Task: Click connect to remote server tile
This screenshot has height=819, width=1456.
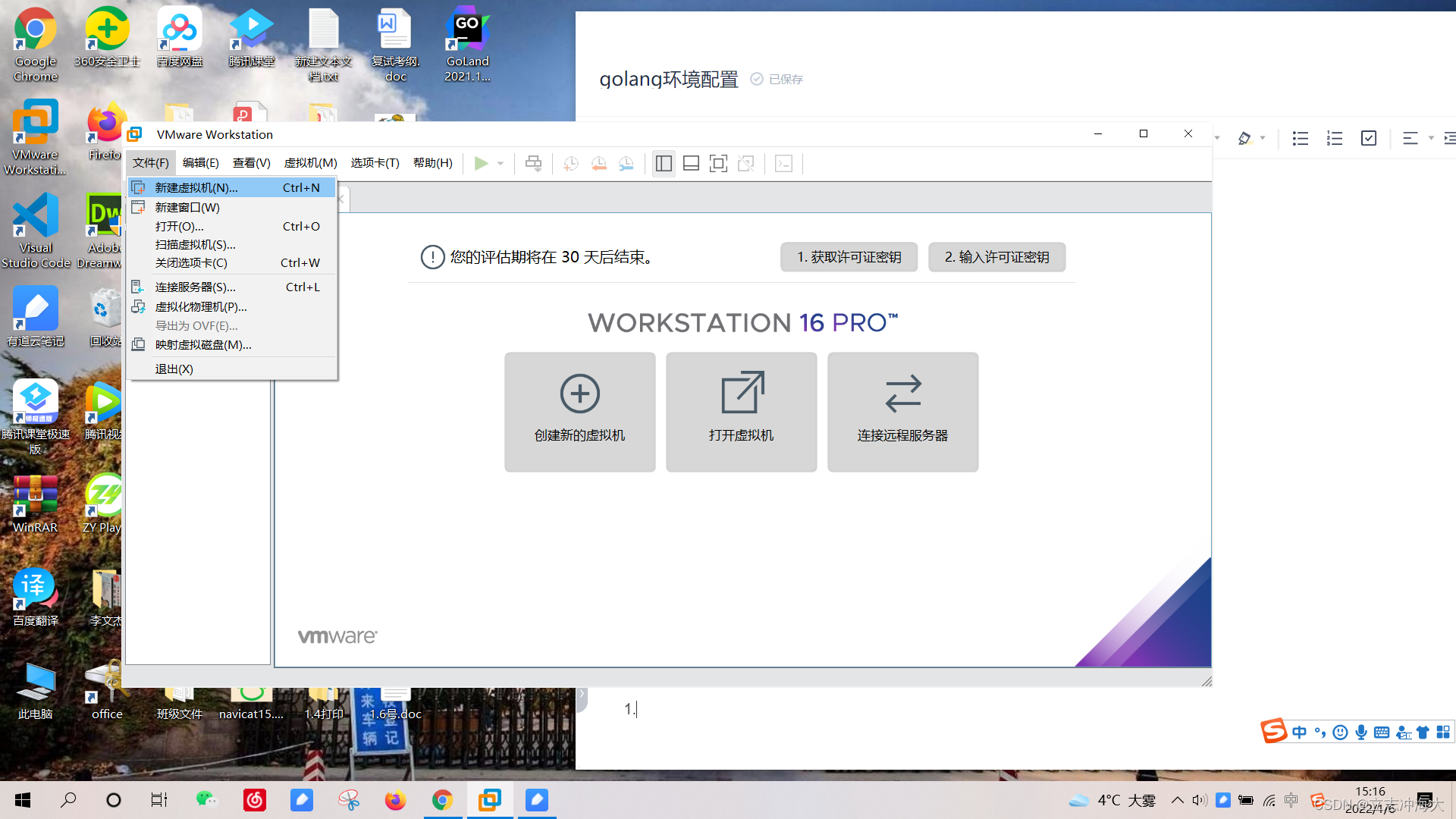Action: click(x=902, y=412)
